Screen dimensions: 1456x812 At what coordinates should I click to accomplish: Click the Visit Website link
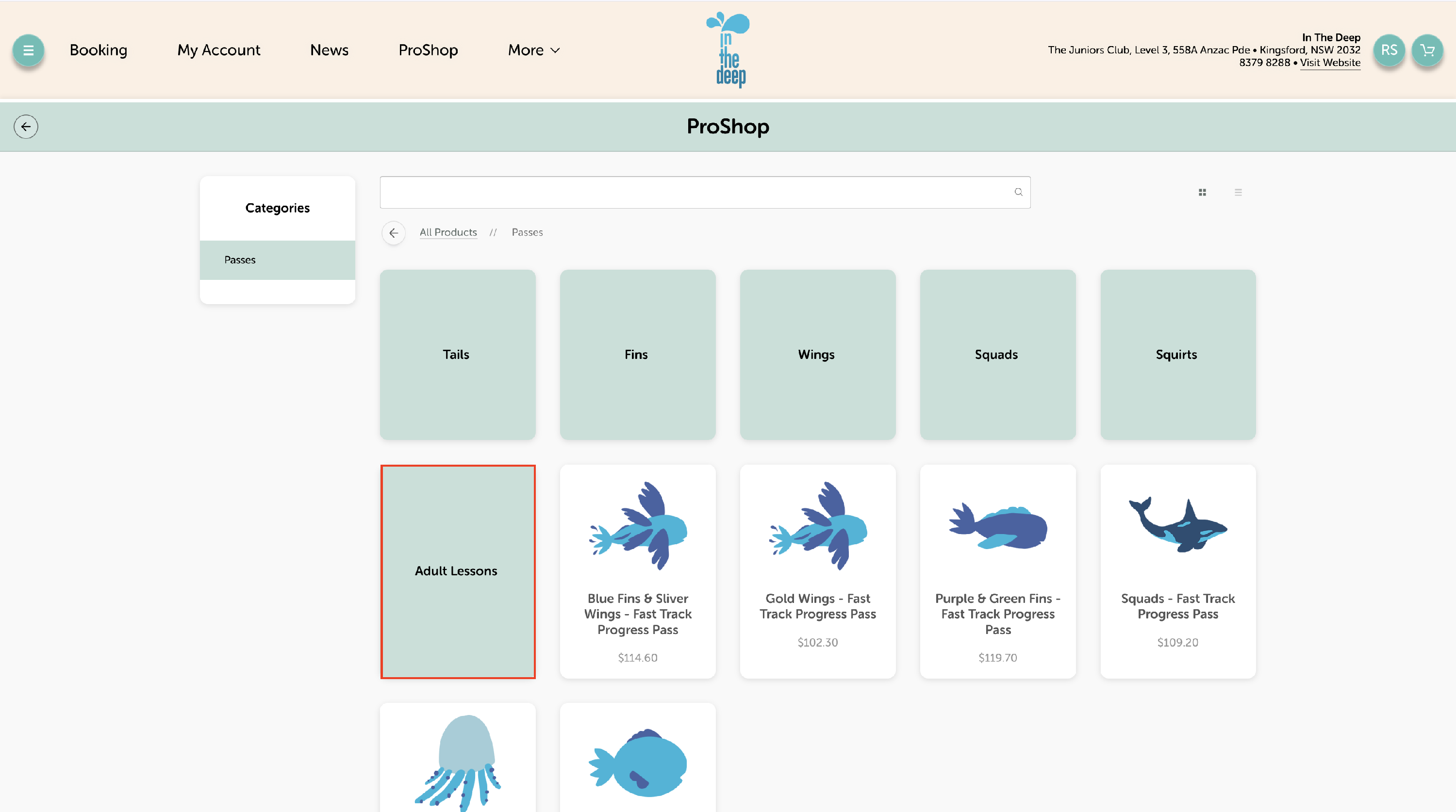tap(1329, 63)
